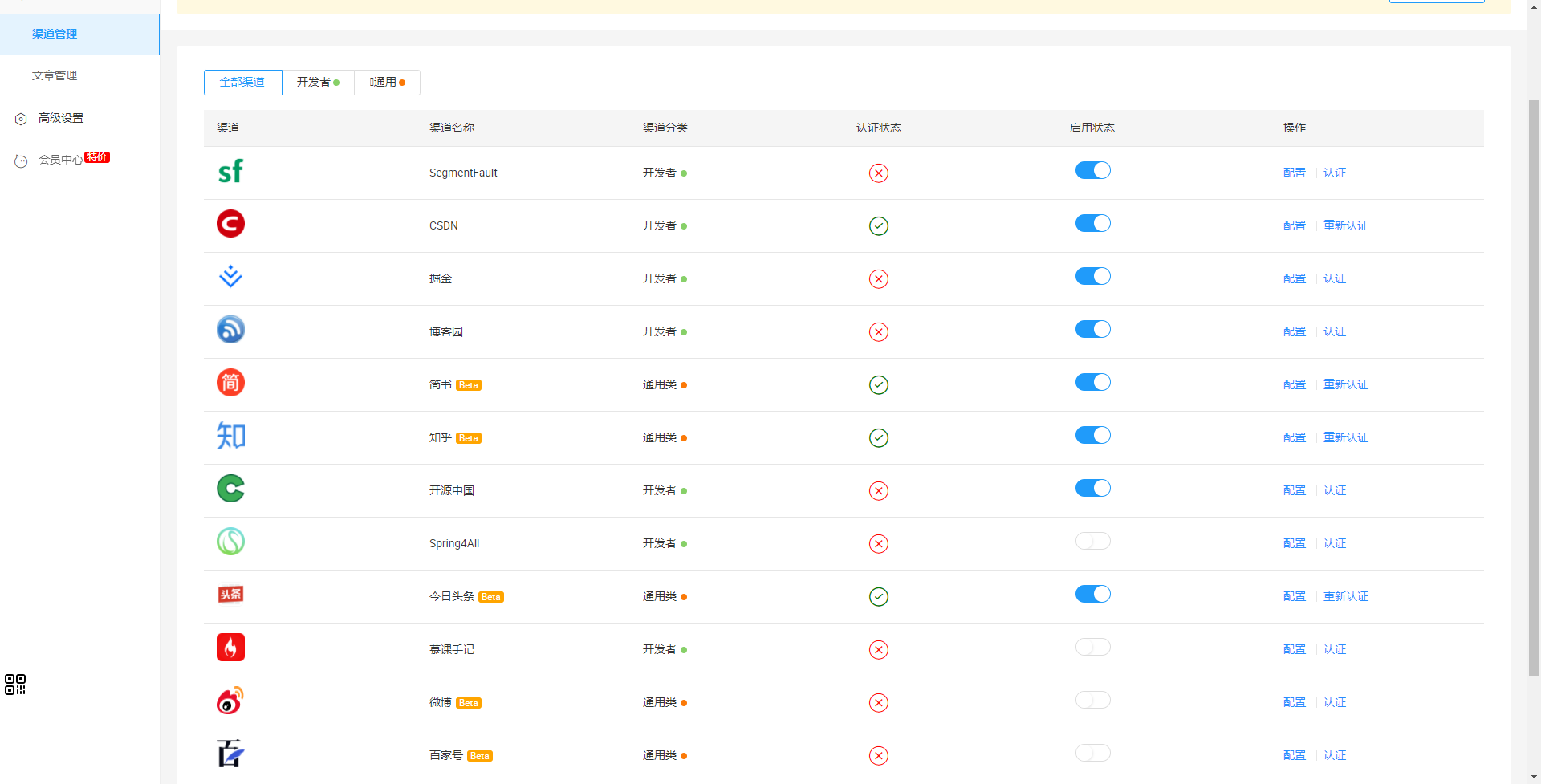Click the 知乎 channel logo

click(x=230, y=436)
